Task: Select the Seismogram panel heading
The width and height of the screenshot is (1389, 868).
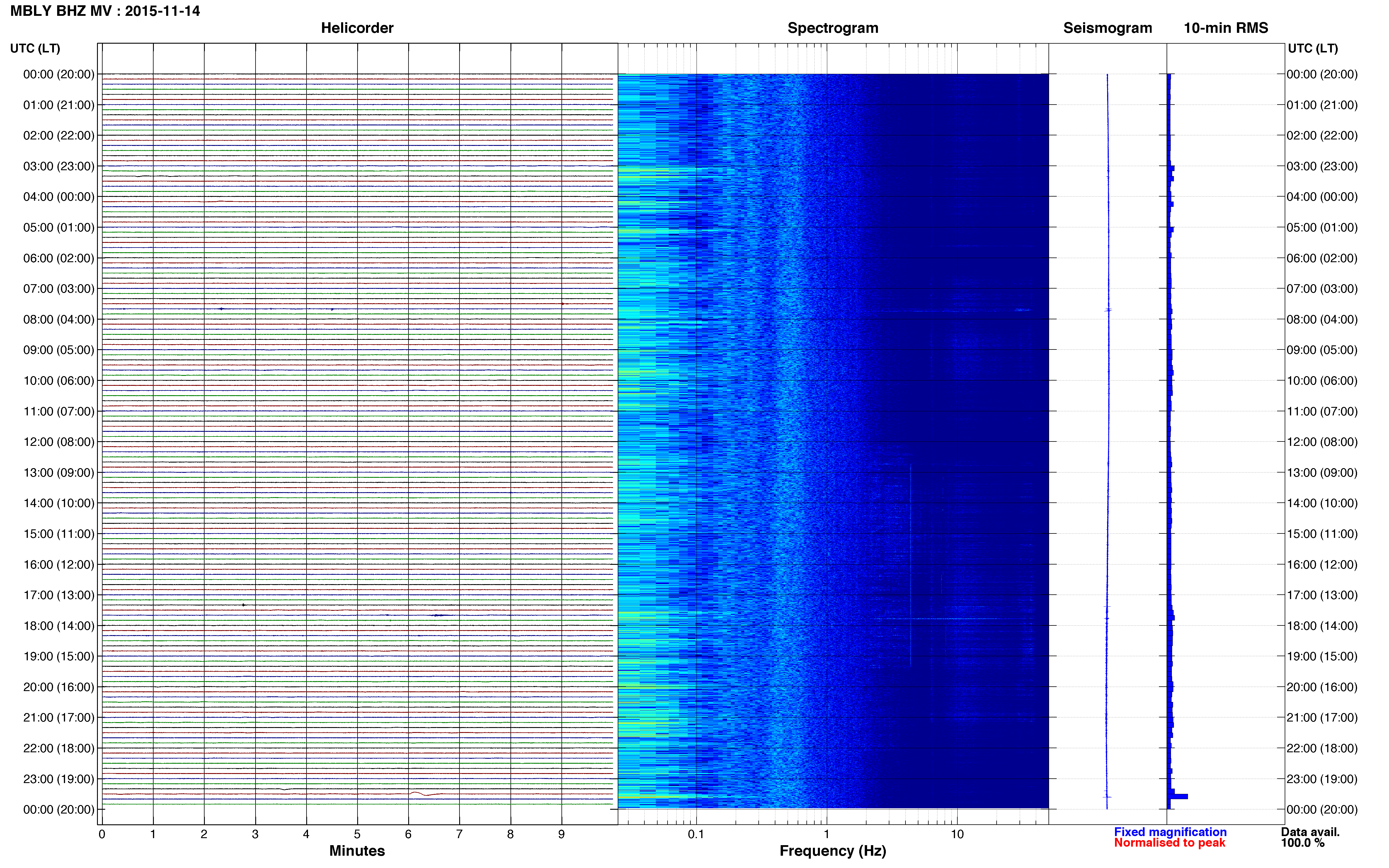Action: click(1108, 28)
